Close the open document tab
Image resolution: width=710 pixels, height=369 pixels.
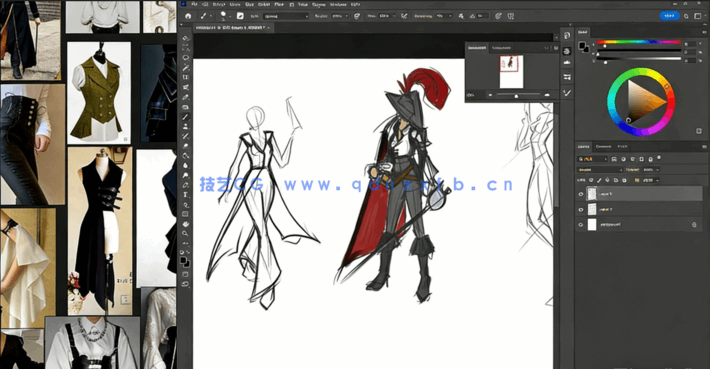269,28
